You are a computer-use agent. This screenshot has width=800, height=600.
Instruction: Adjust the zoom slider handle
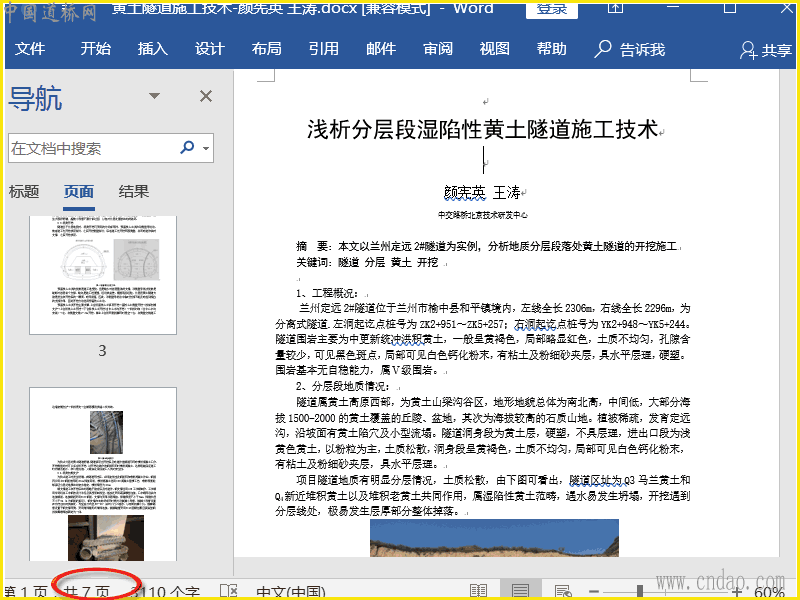pos(640,592)
